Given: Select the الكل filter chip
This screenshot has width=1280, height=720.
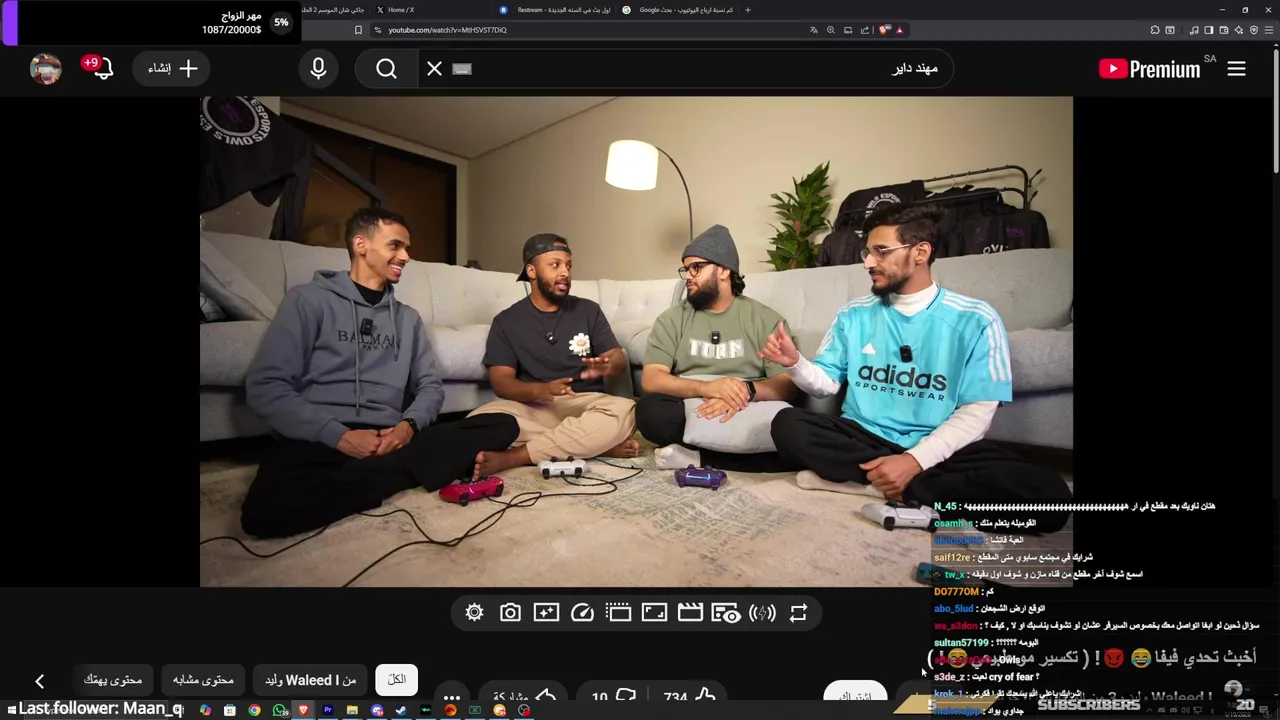Looking at the screenshot, I should [x=397, y=680].
